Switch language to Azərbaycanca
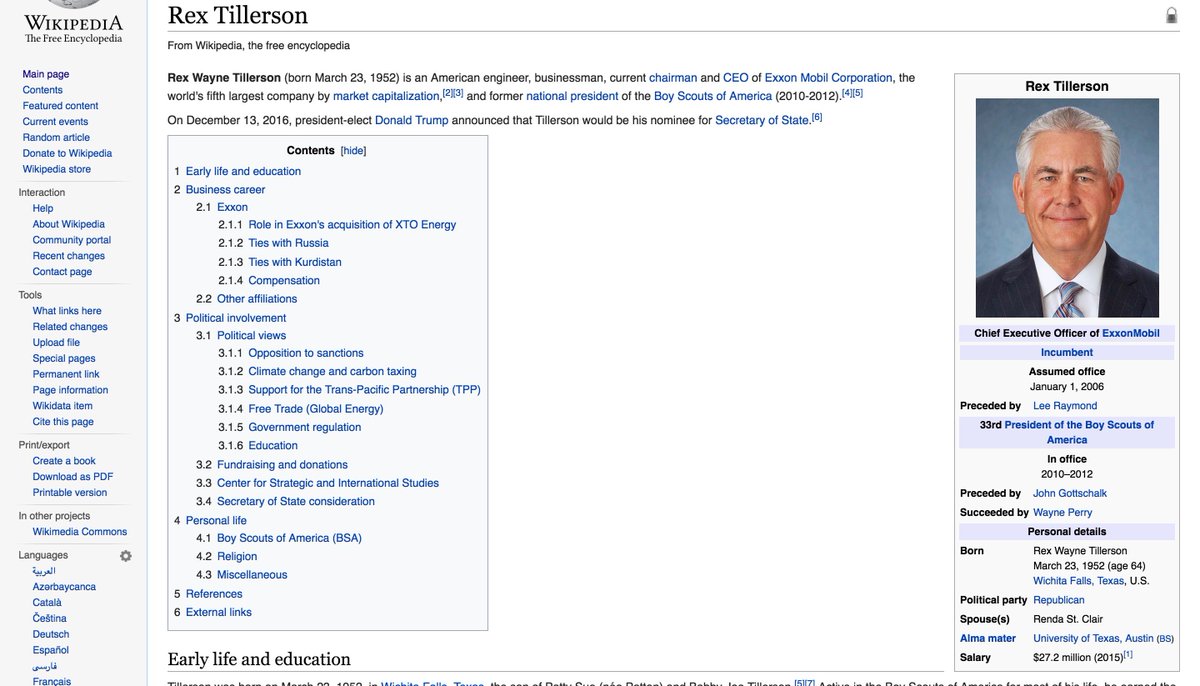Screen dimensions: 1200x686 (64, 587)
